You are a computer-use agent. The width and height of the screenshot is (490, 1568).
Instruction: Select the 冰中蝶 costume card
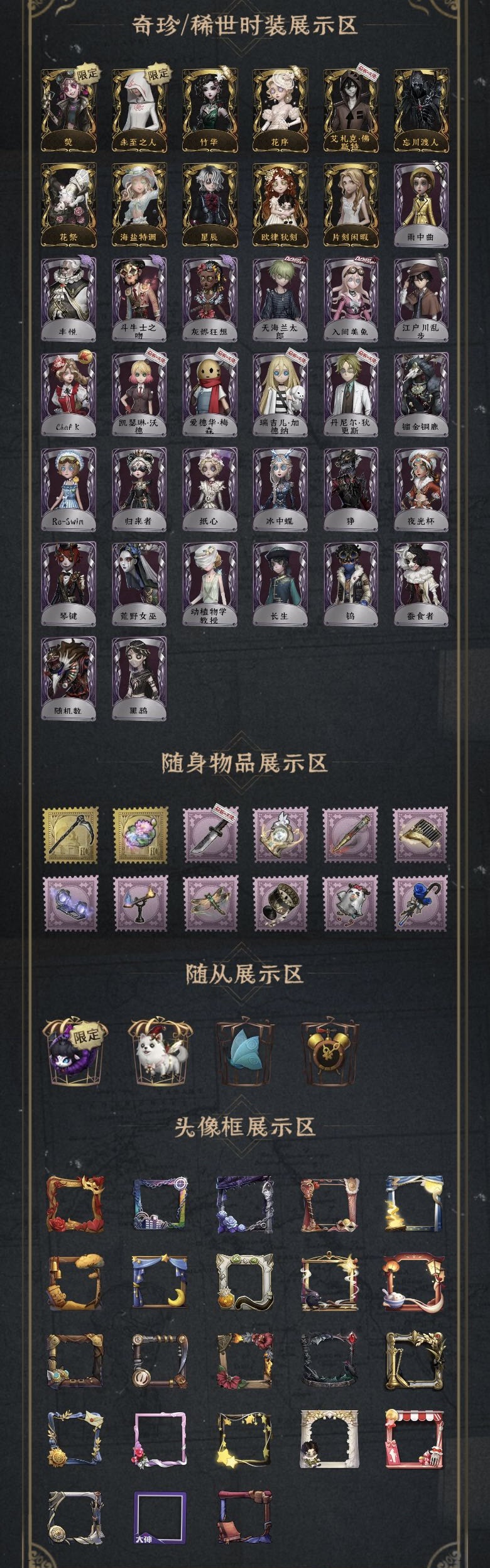(280, 489)
